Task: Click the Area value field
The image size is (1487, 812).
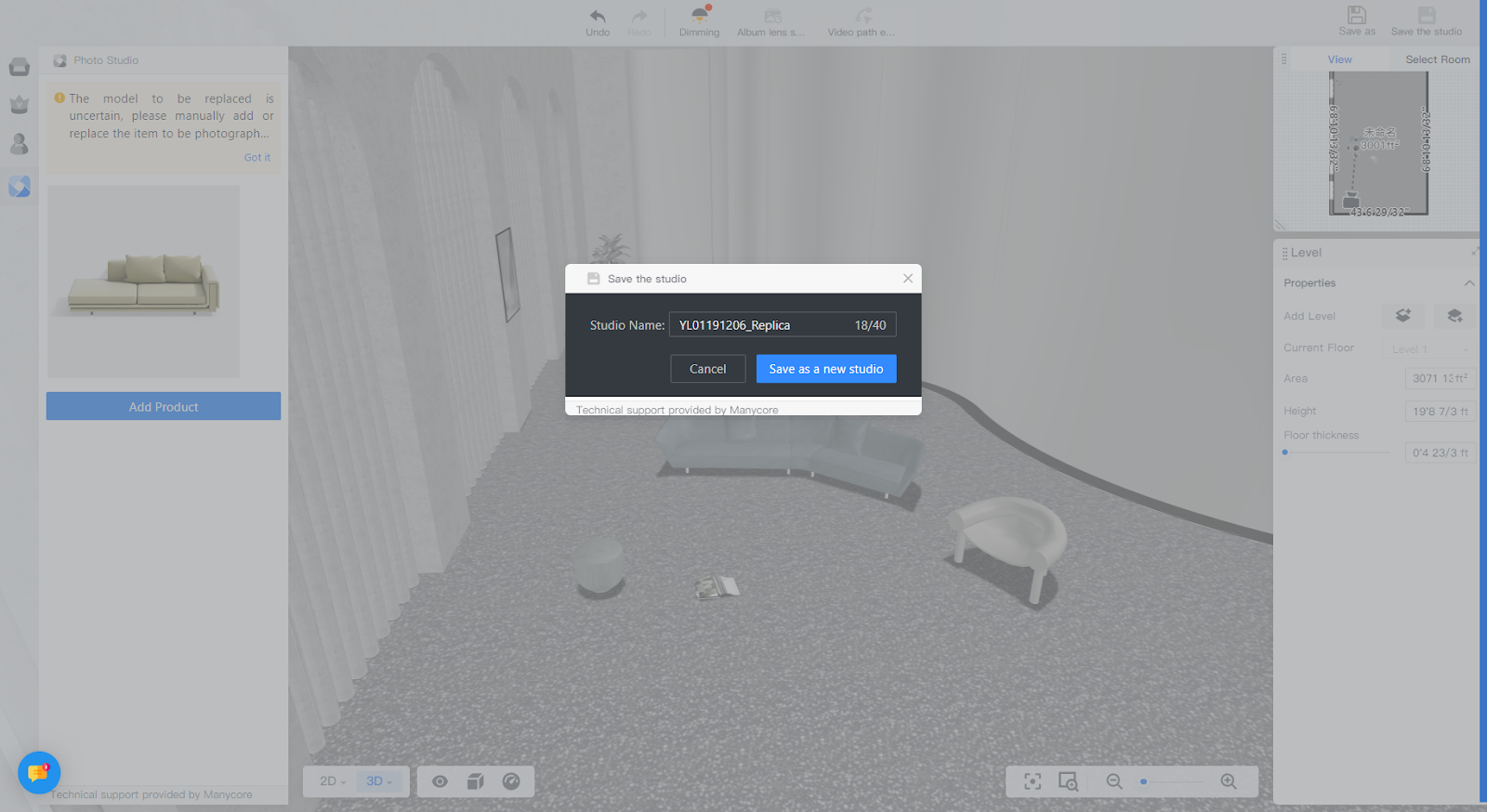Action: [1440, 378]
